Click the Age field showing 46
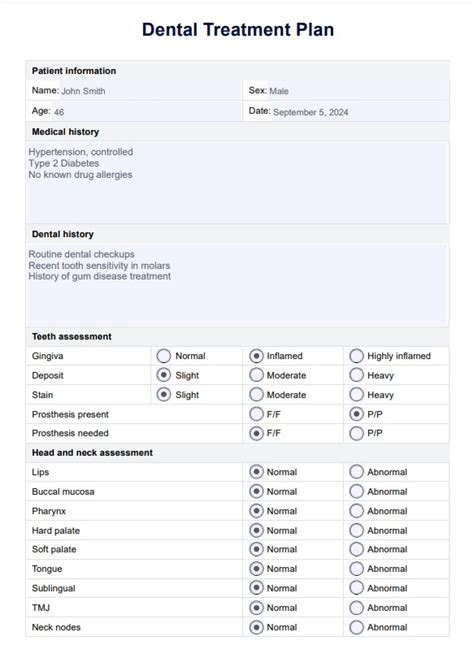Screen dimensions: 474x671 click(146, 112)
